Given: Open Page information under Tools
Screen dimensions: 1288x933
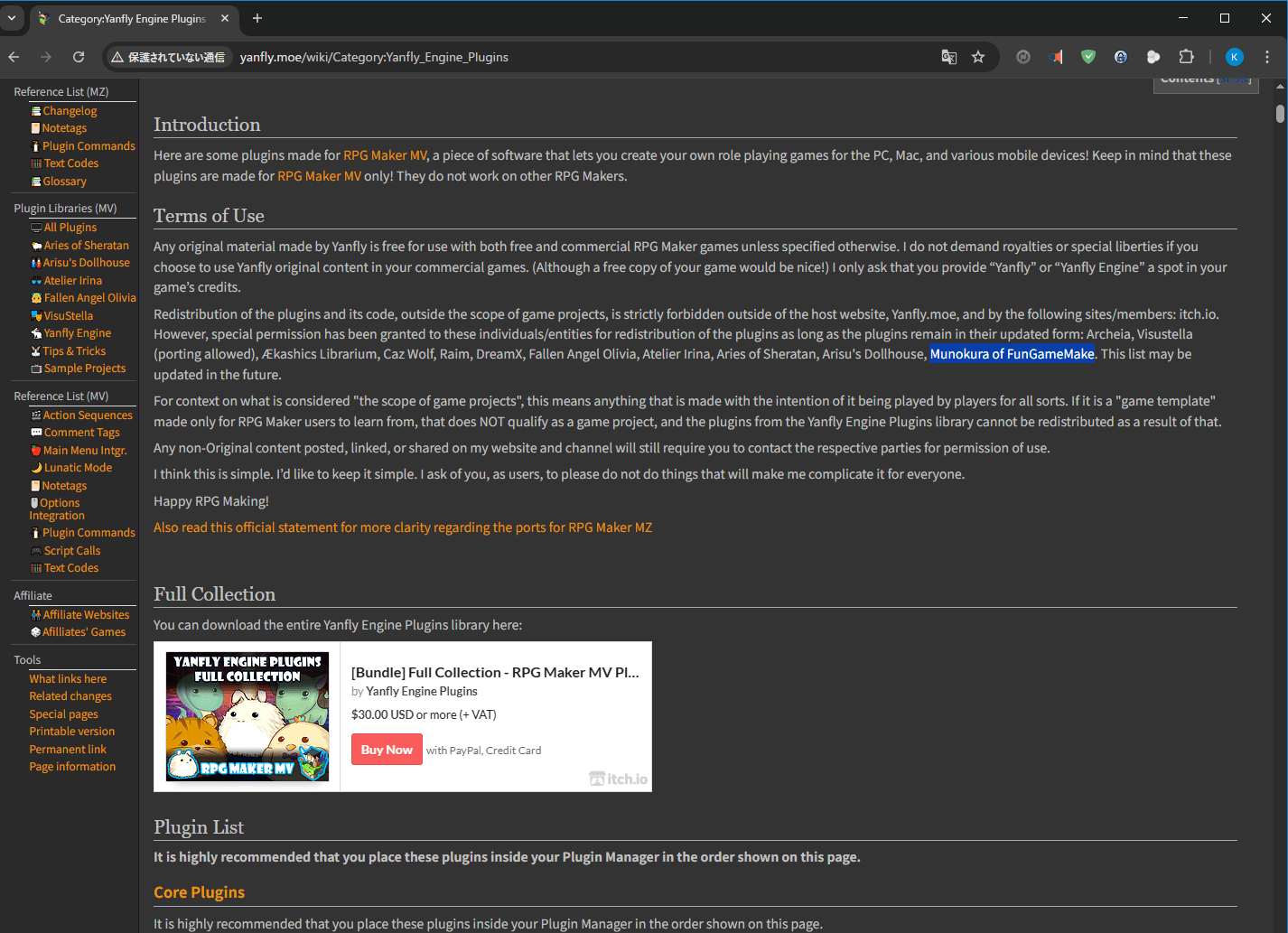Looking at the screenshot, I should [72, 767].
